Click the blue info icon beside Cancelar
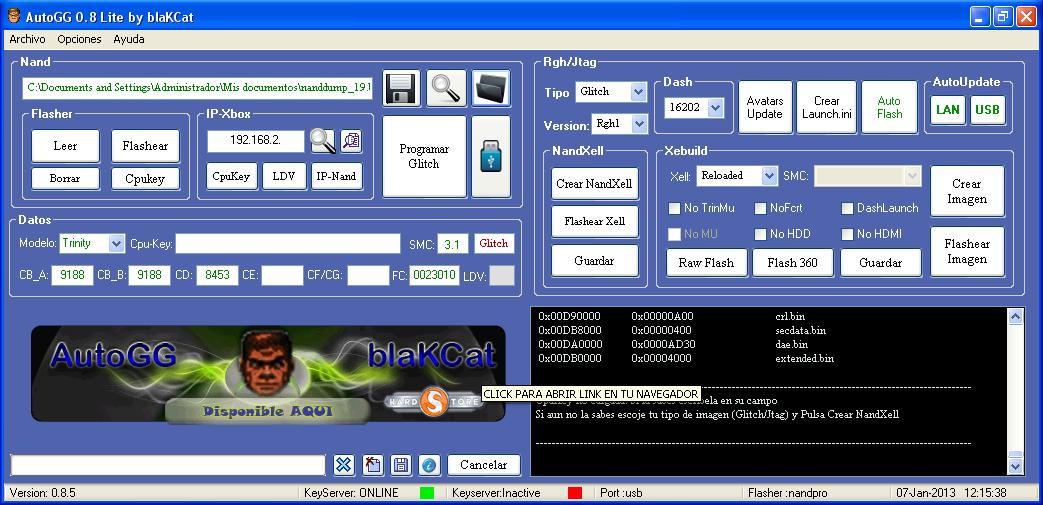Viewport: 1043px width, 505px height. coord(429,464)
